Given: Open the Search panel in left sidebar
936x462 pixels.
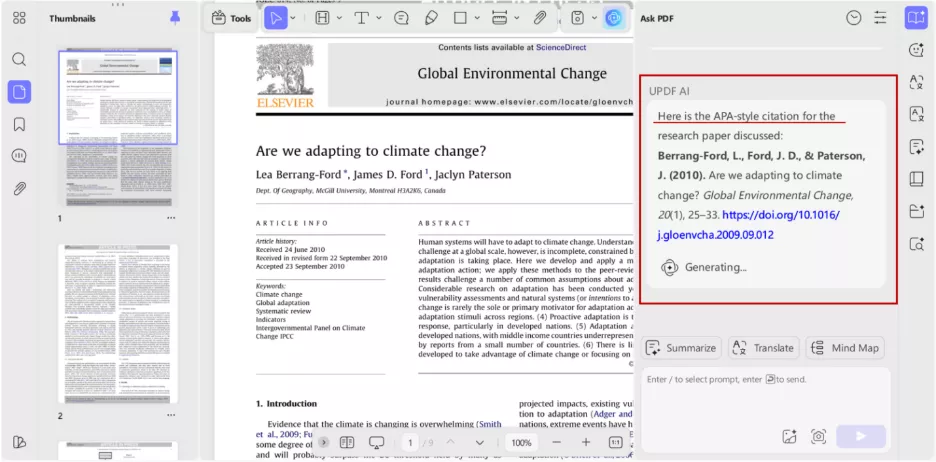Looking at the screenshot, I should [x=19, y=59].
